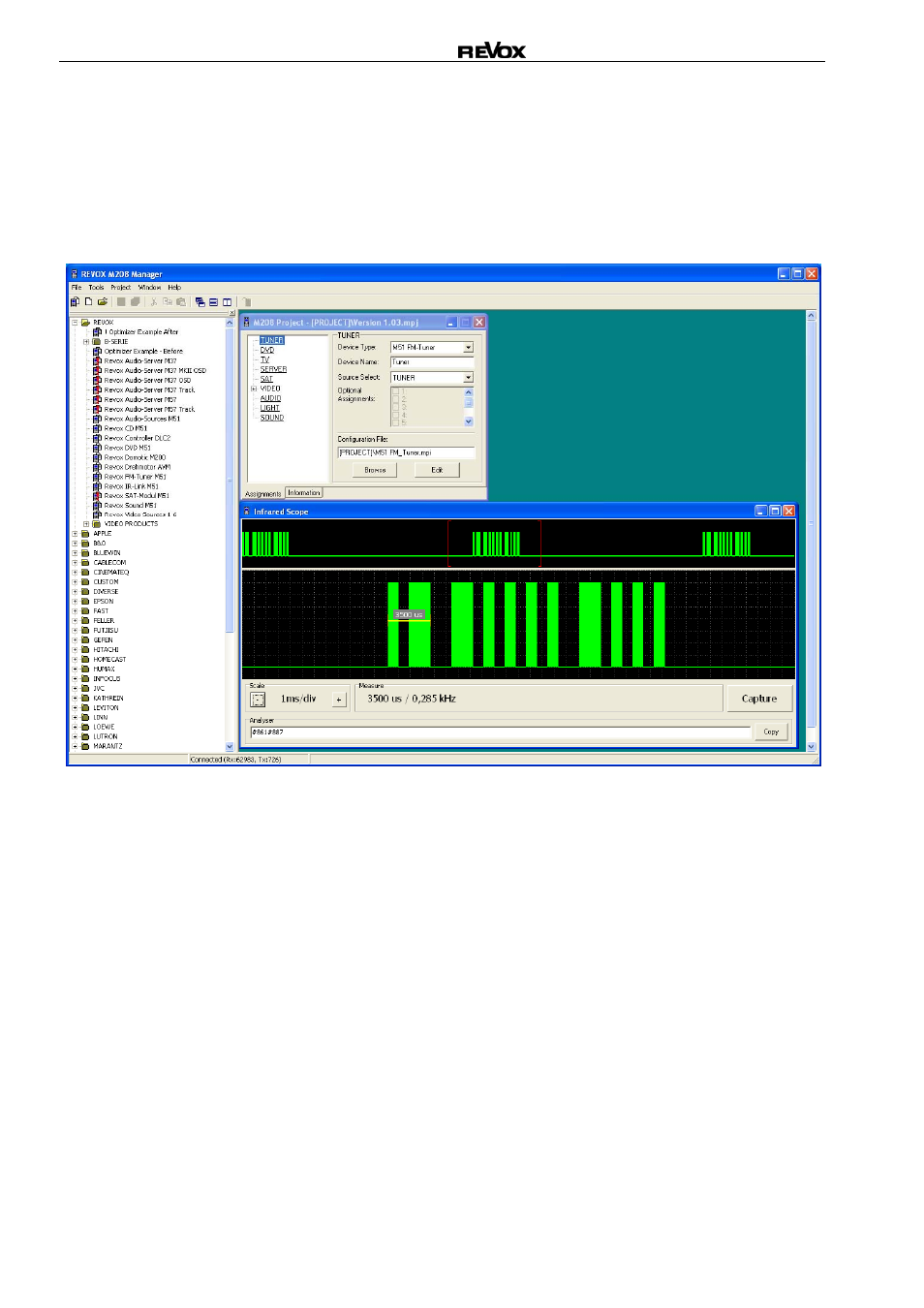Click the new project toolbar icon
The width and height of the screenshot is (924, 1308).
88,302
